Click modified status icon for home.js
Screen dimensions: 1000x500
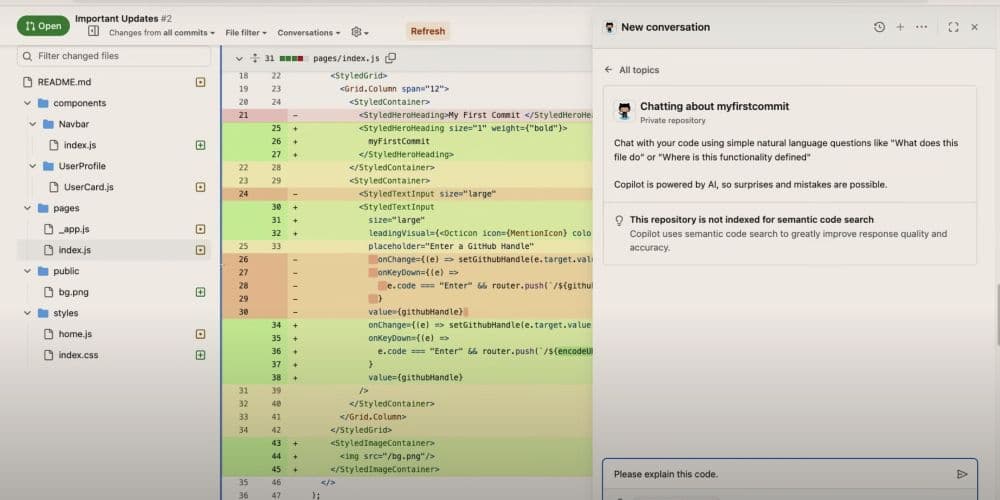(200, 334)
